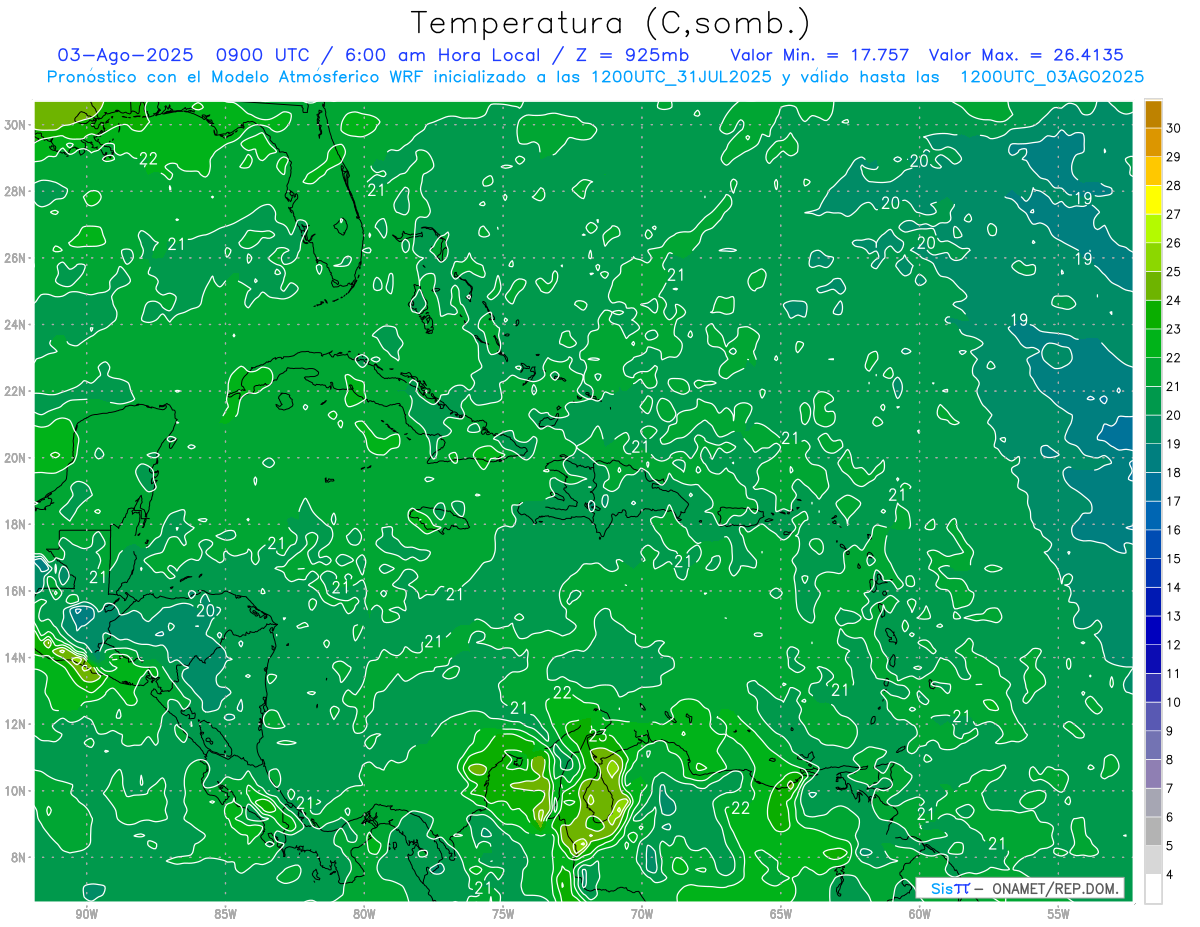Image resolution: width=1200 pixels, height=927 pixels.
Task: Click the 28N latitude axis label
Action: pos(17,191)
